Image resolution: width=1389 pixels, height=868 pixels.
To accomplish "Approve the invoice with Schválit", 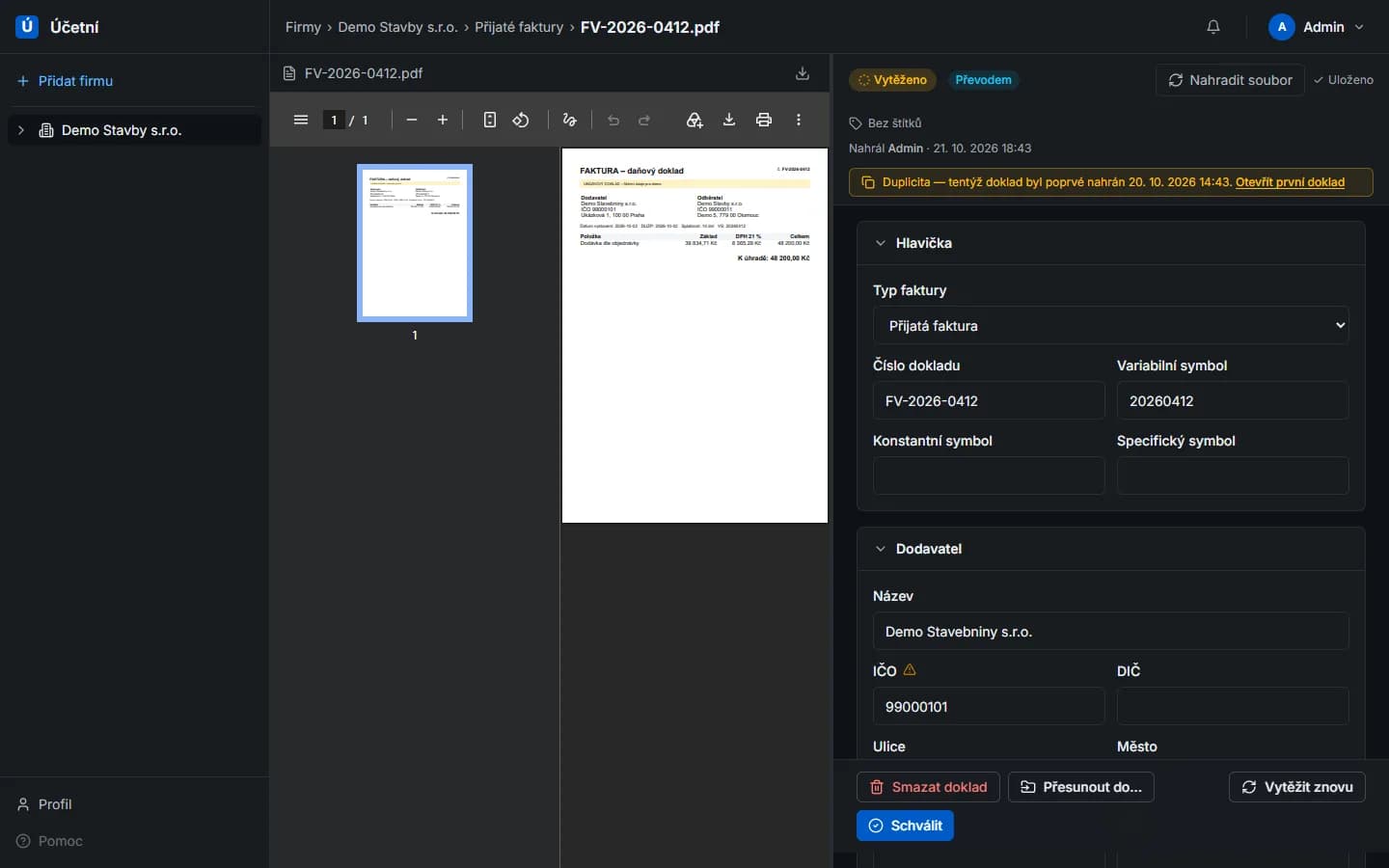I will pyautogui.click(x=905, y=826).
